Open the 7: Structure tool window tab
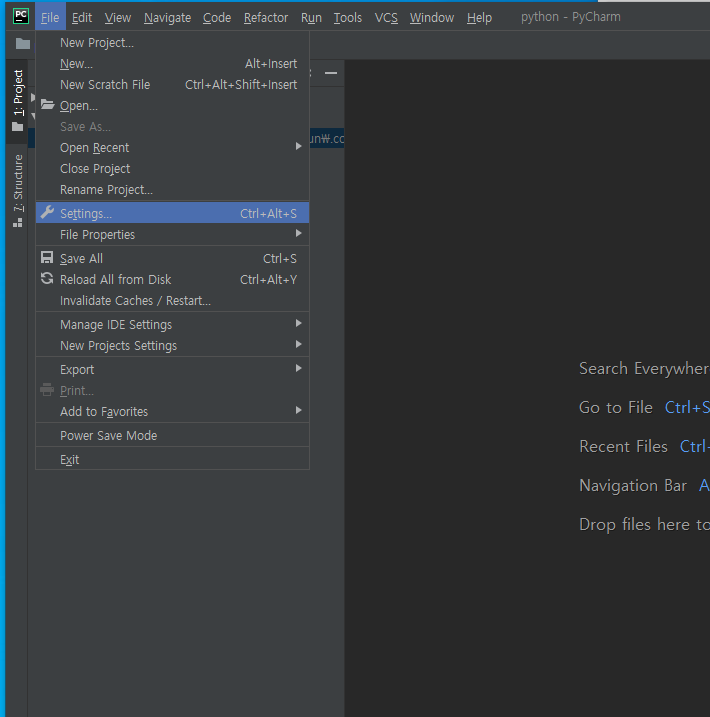710x717 pixels. (18, 190)
